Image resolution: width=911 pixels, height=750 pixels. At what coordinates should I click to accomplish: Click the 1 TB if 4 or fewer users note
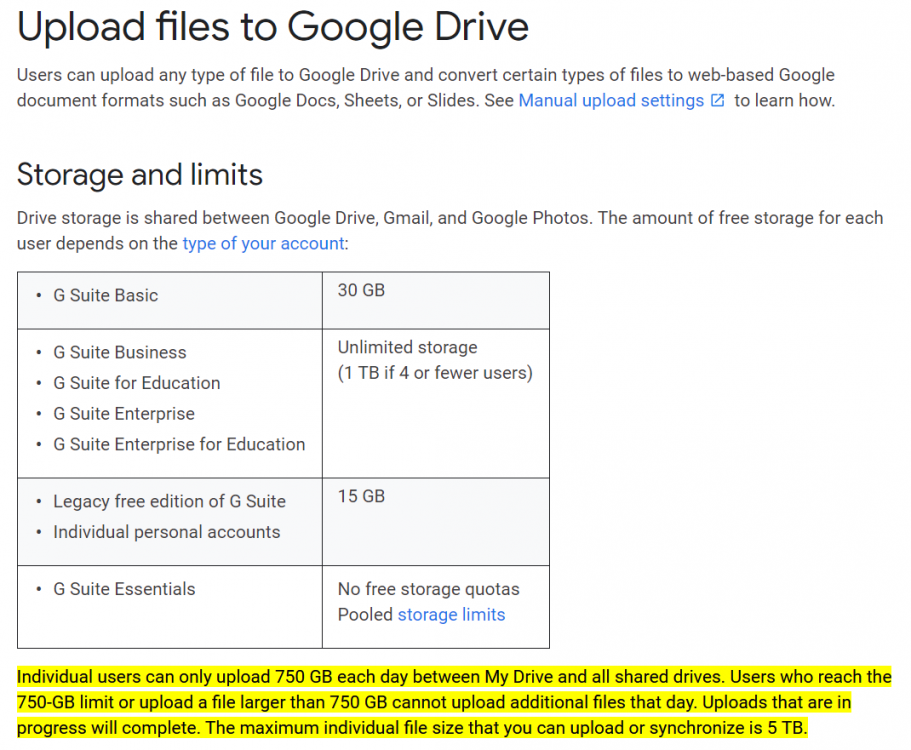[x=435, y=373]
